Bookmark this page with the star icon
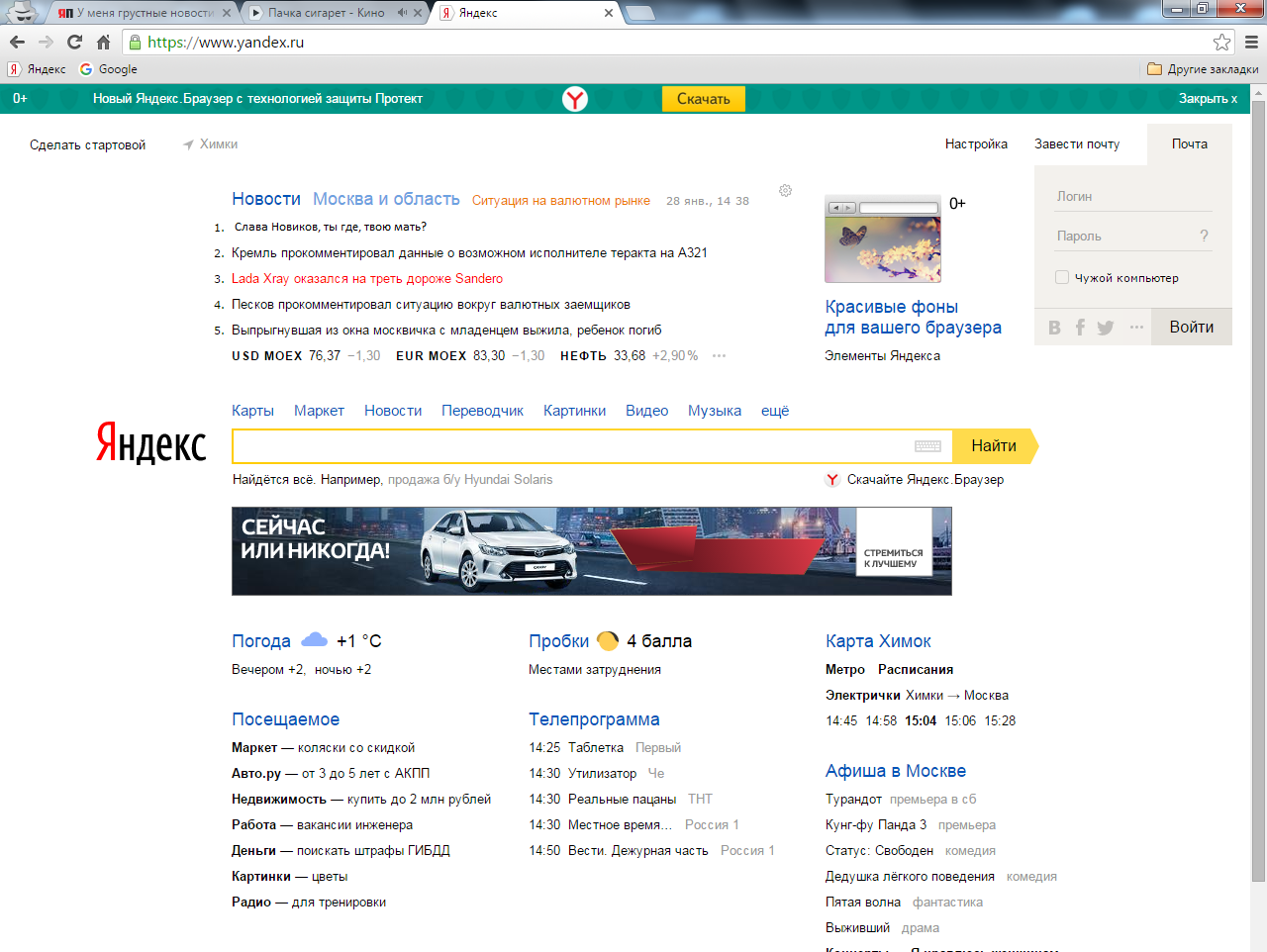1267x952 pixels. click(x=1222, y=42)
